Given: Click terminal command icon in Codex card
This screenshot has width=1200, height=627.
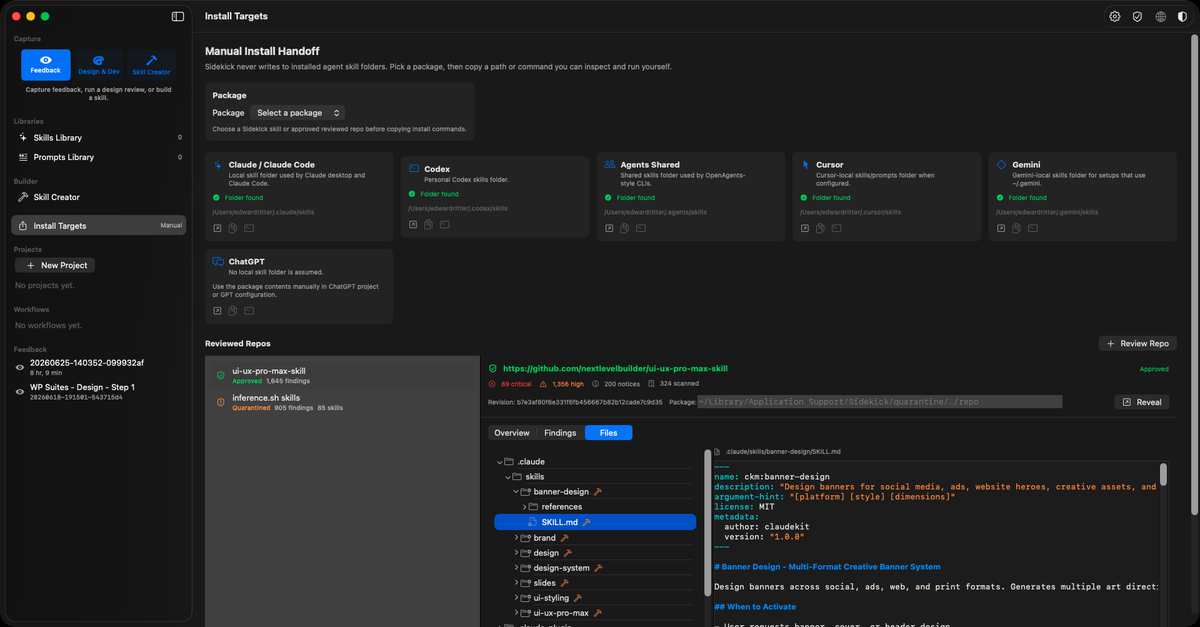Looking at the screenshot, I should click(445, 224).
